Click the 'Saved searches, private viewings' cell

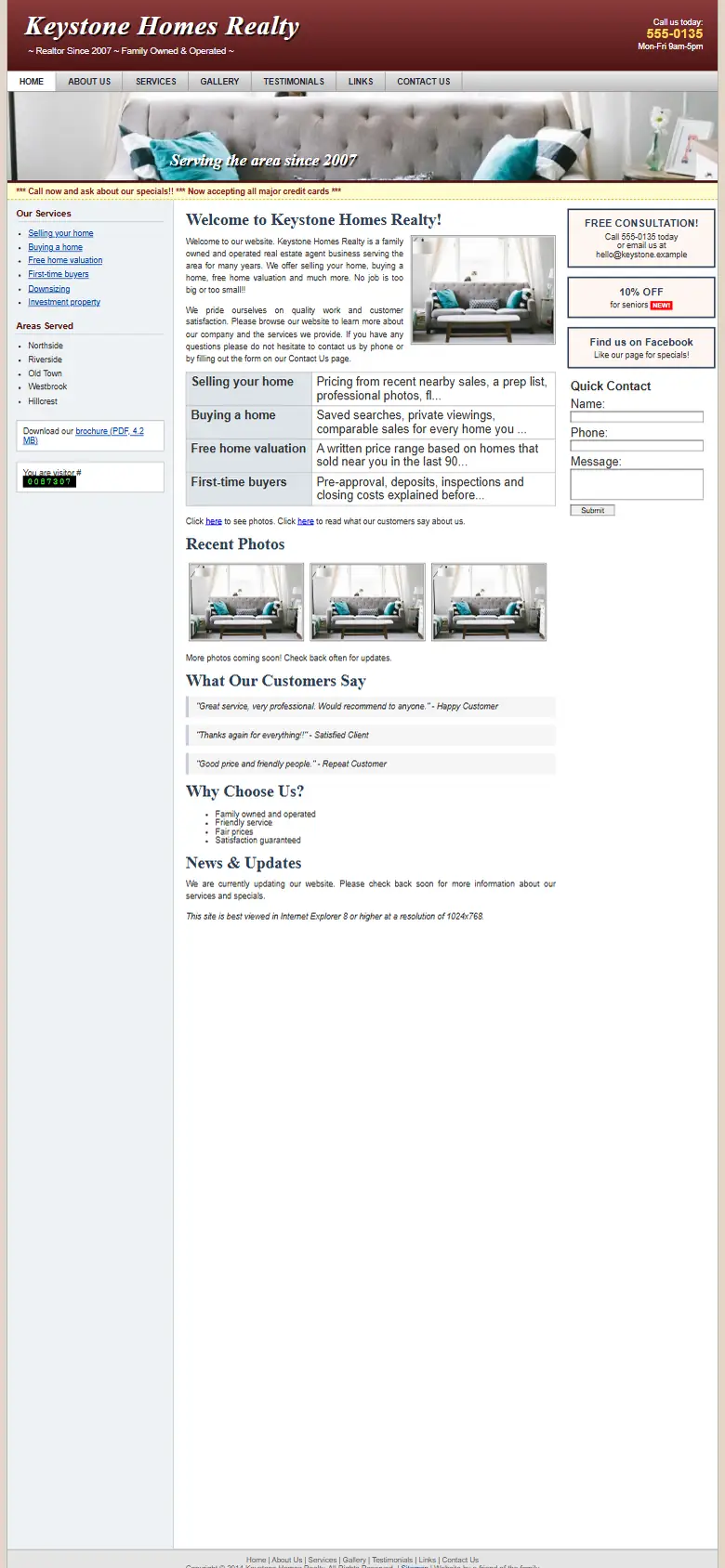click(434, 423)
